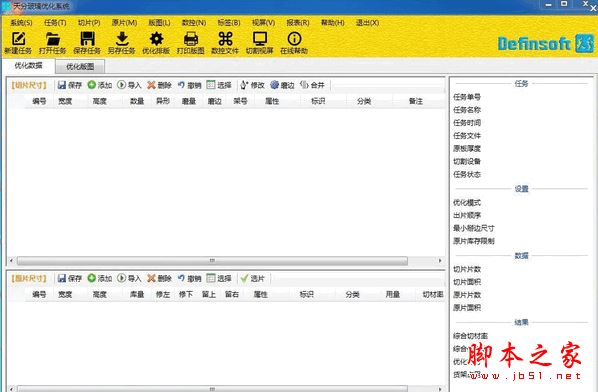Screen dimensions: 598x392
Task: Click 导入 in the 原片尺寸 toolbar
Action: coord(129,278)
